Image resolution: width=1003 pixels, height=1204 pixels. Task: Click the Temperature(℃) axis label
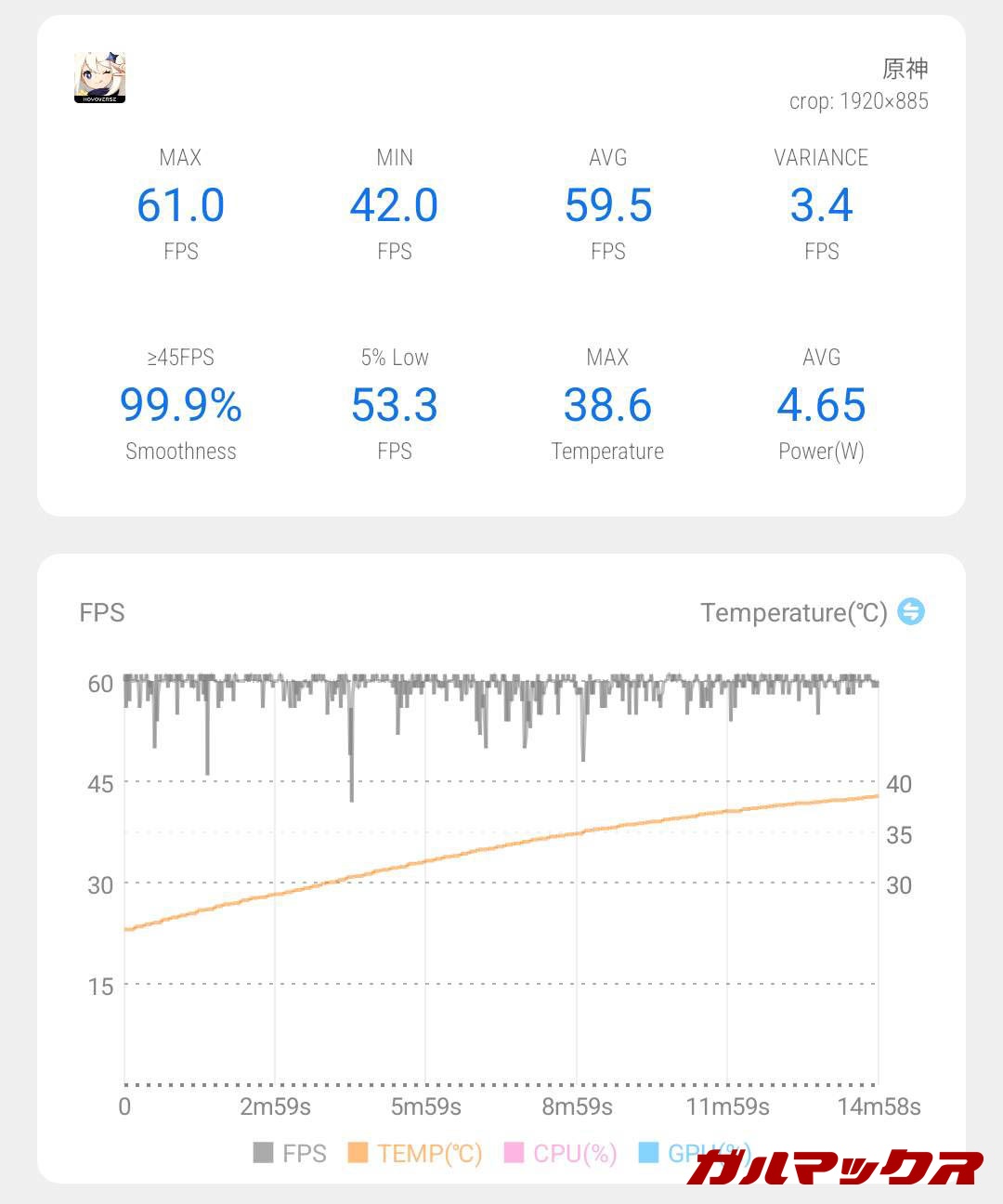[793, 613]
